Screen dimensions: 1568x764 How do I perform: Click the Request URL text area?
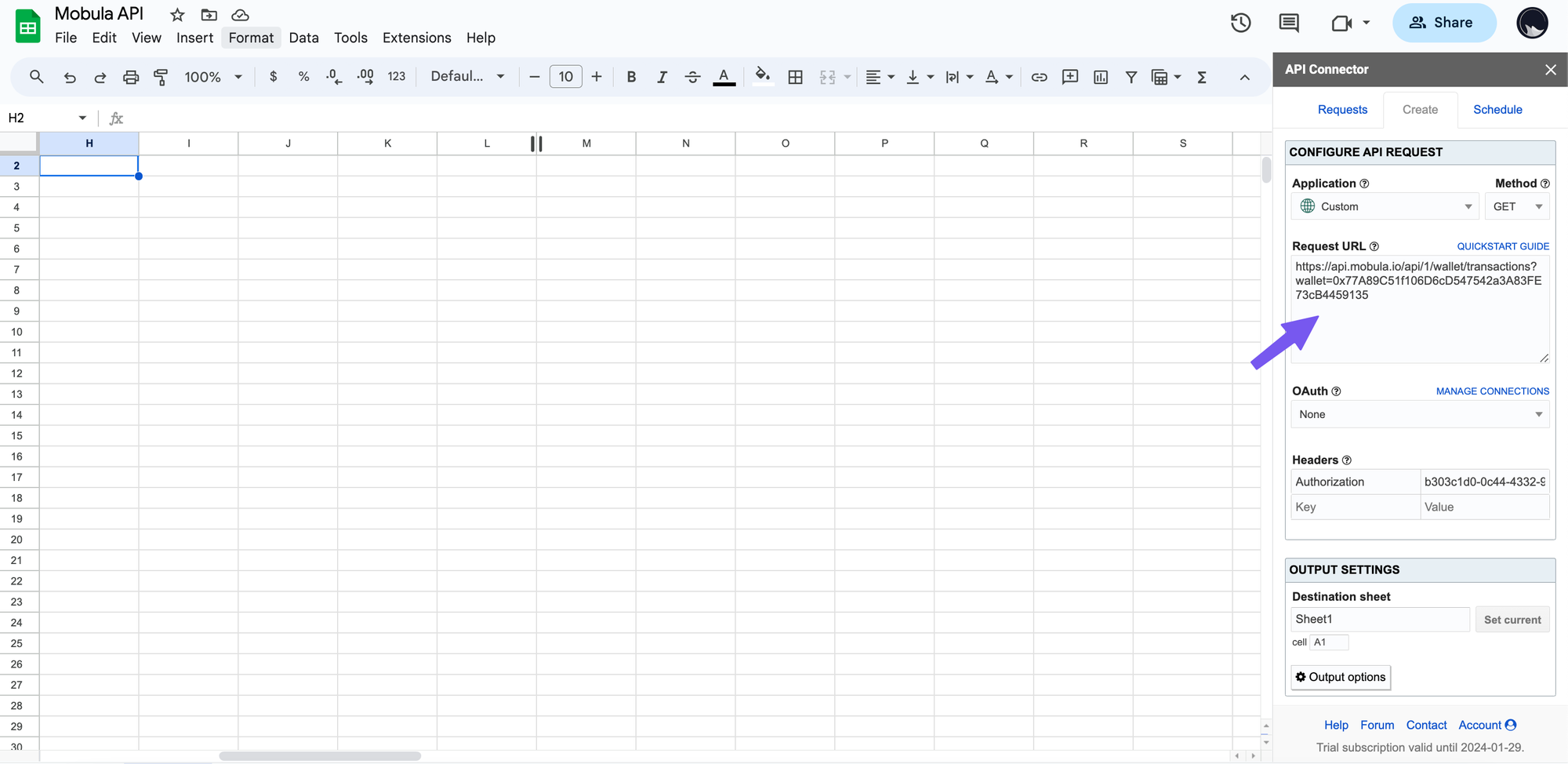1420,309
